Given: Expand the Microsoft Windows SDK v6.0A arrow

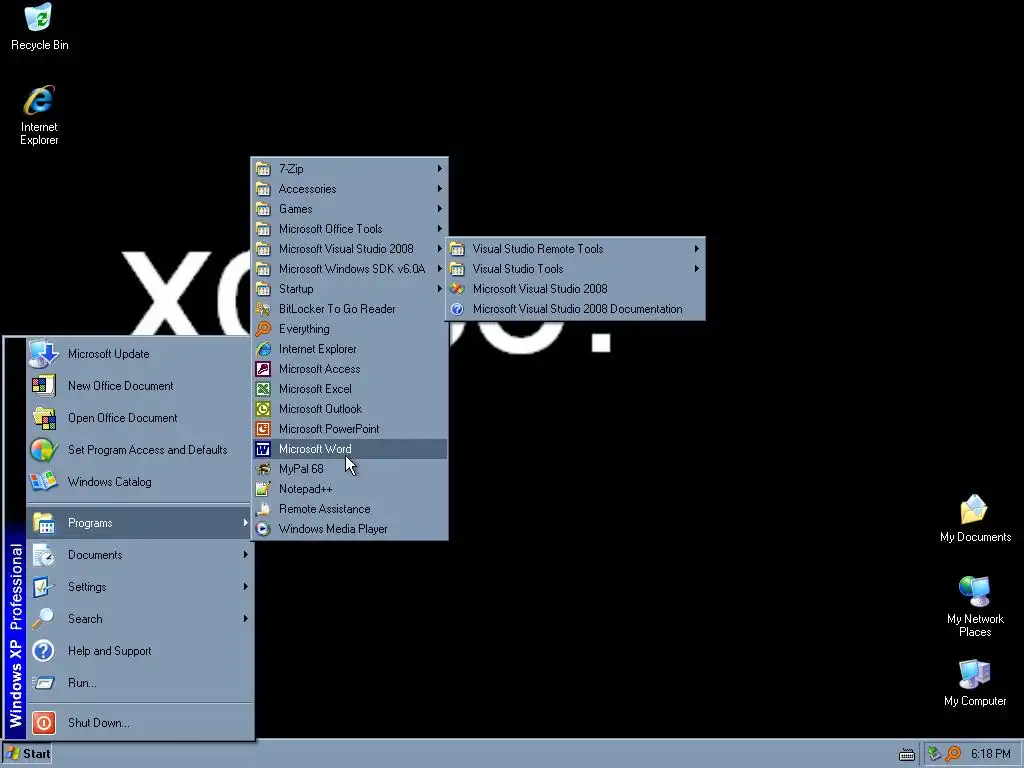Looking at the screenshot, I should (x=440, y=269).
